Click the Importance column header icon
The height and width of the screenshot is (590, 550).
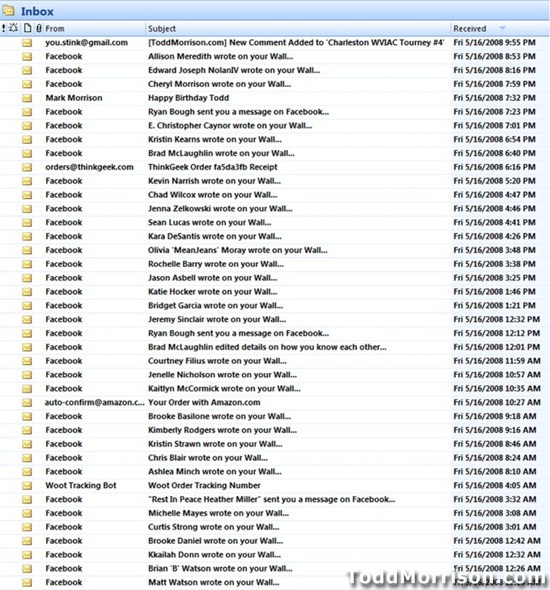tap(4, 28)
